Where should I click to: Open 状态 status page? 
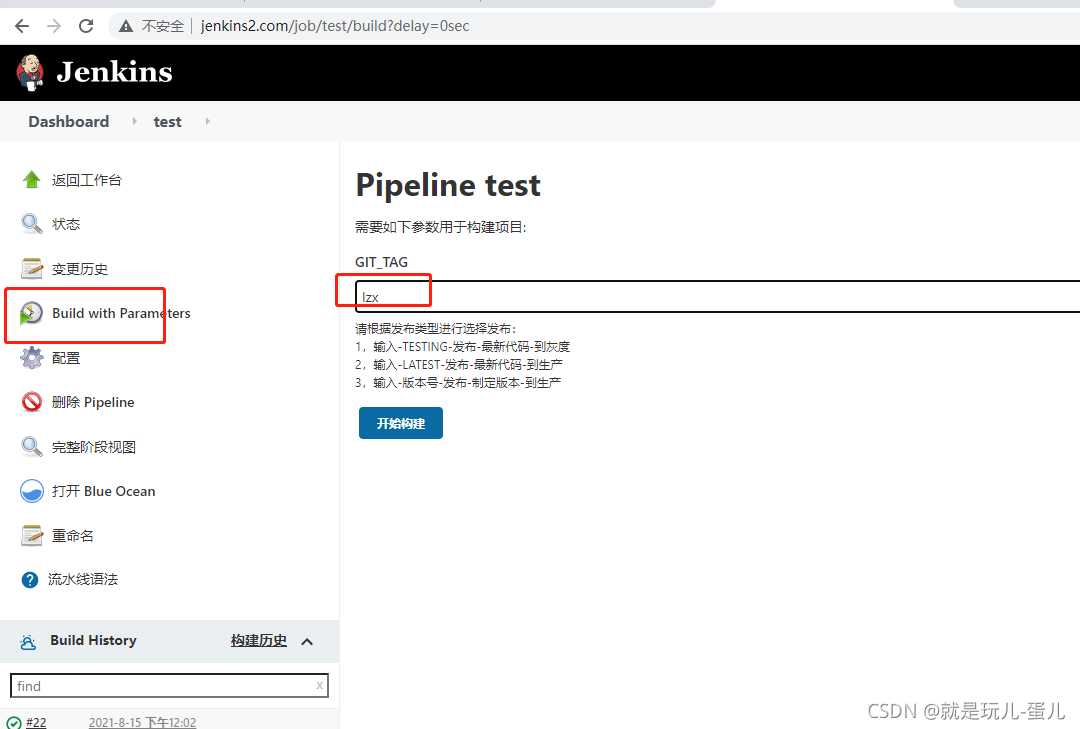tap(66, 225)
